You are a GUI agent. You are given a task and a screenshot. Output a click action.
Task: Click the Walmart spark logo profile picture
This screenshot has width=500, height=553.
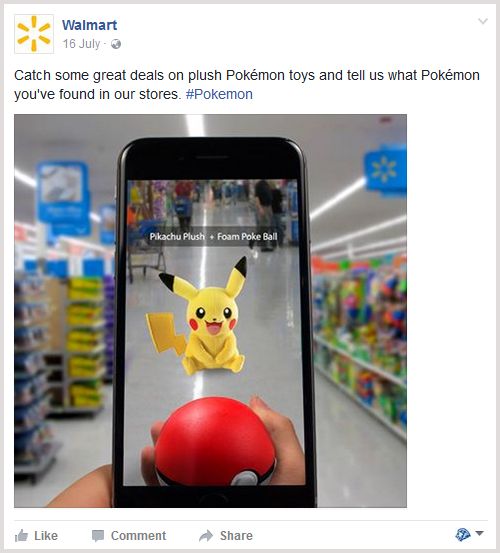click(x=34, y=34)
